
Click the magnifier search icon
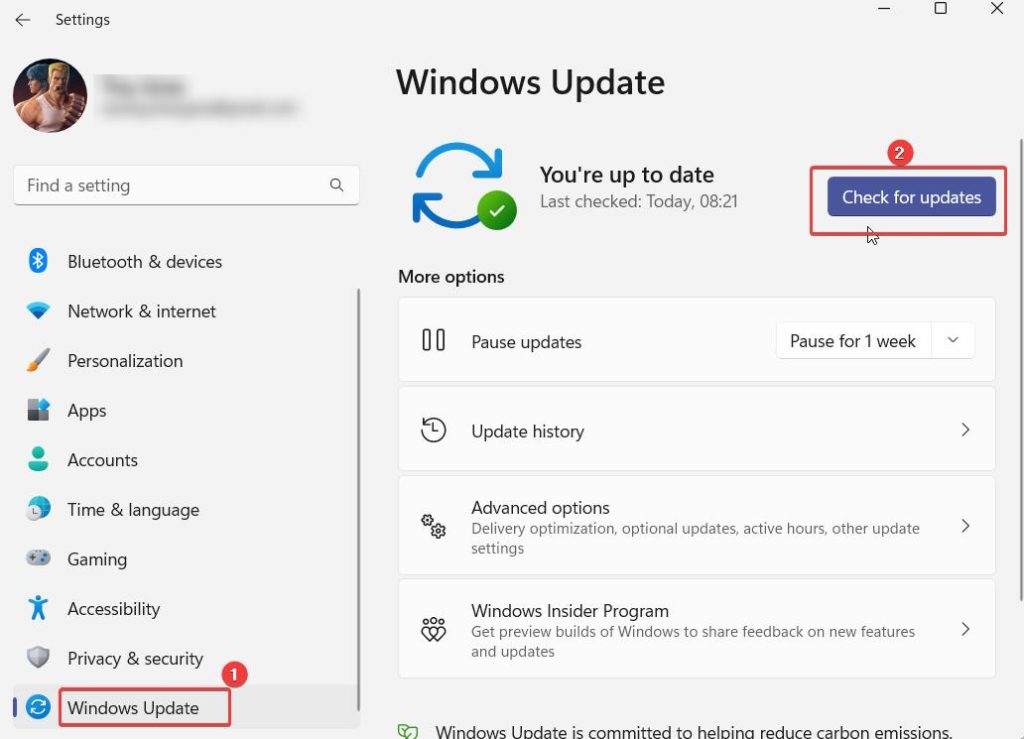[336, 185]
